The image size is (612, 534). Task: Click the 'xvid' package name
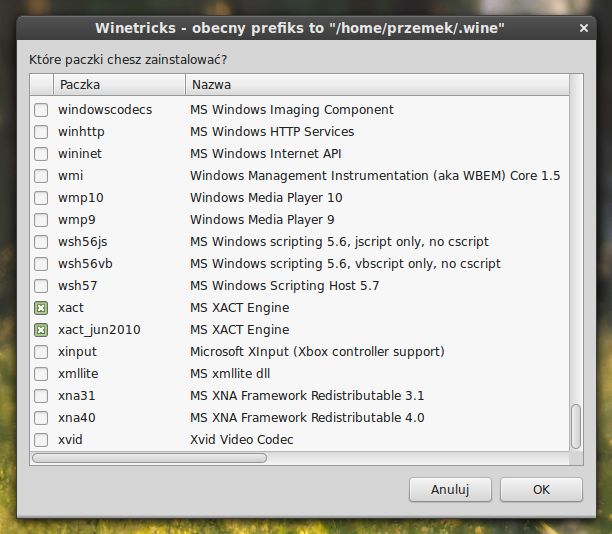pos(70,440)
